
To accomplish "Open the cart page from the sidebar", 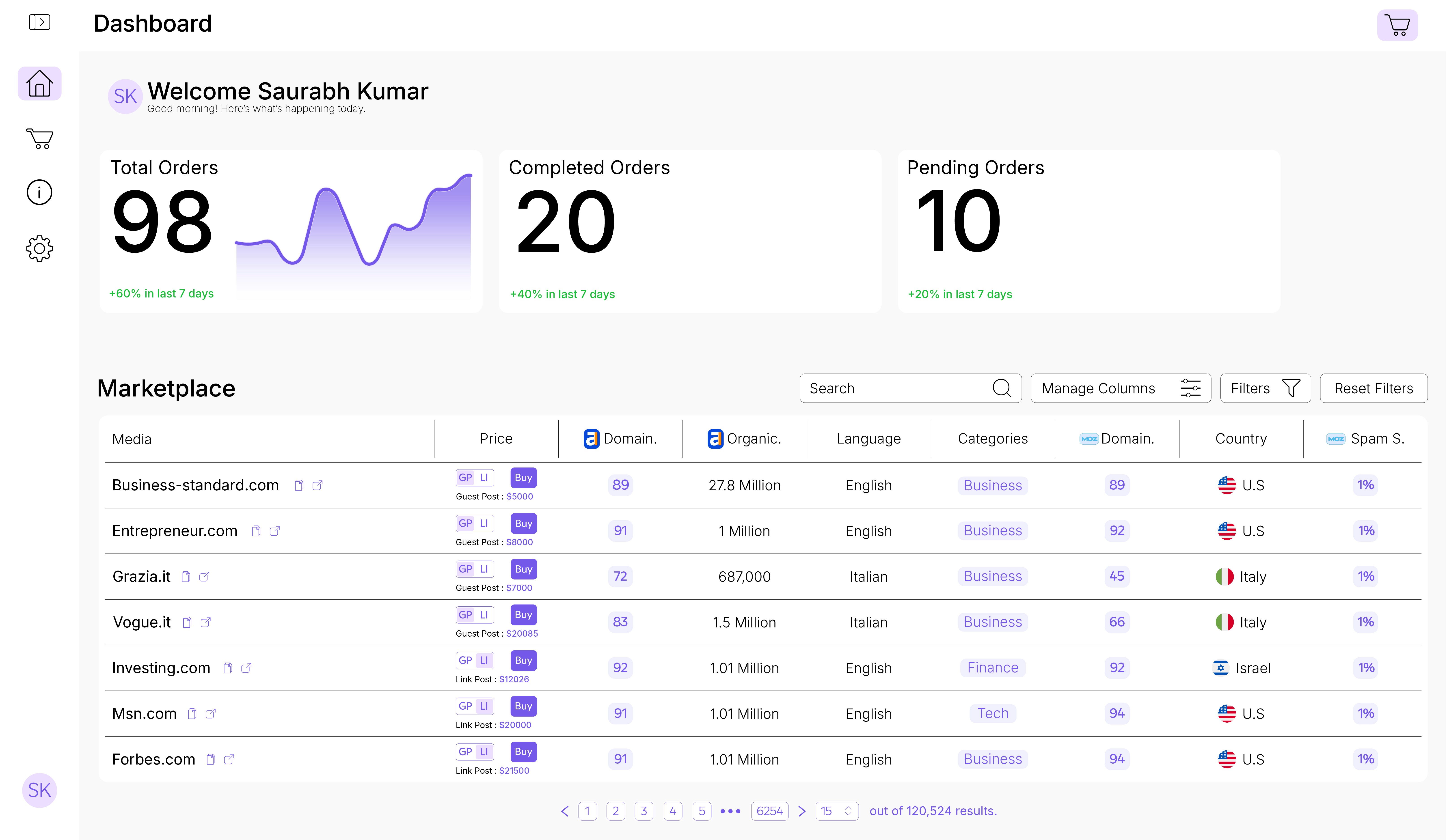I will coord(40,138).
